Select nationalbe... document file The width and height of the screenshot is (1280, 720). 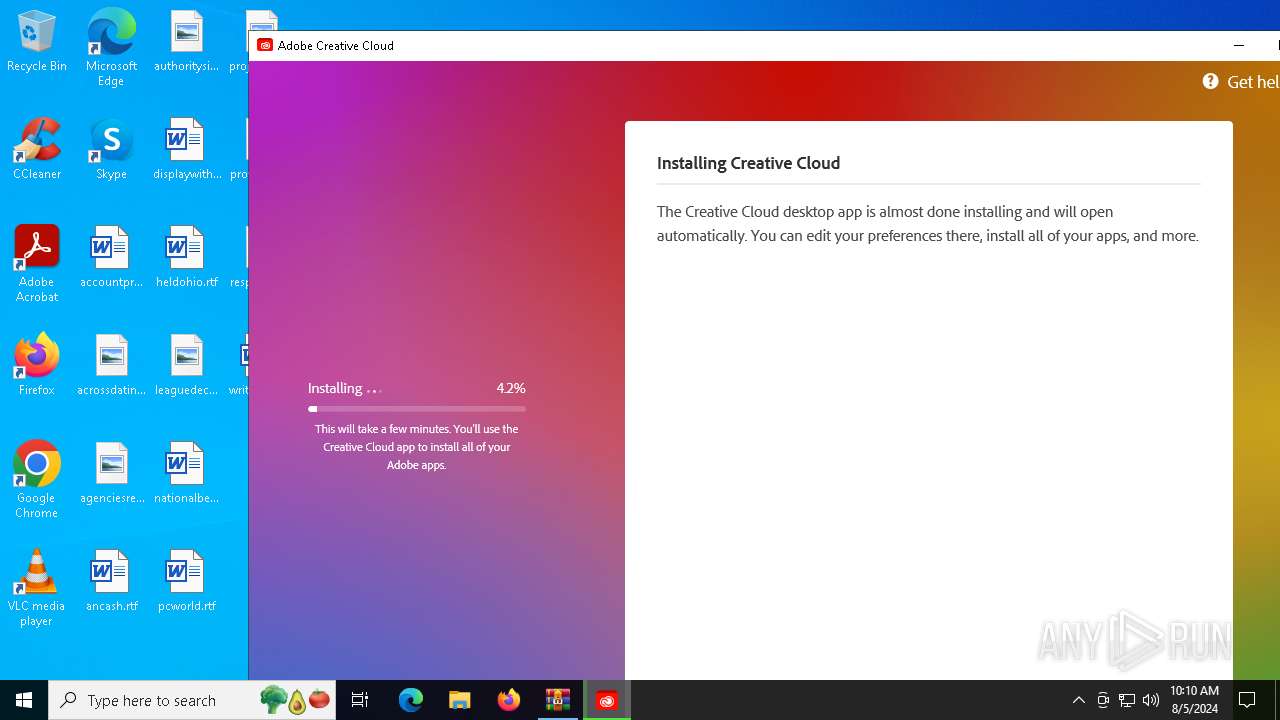click(x=186, y=474)
